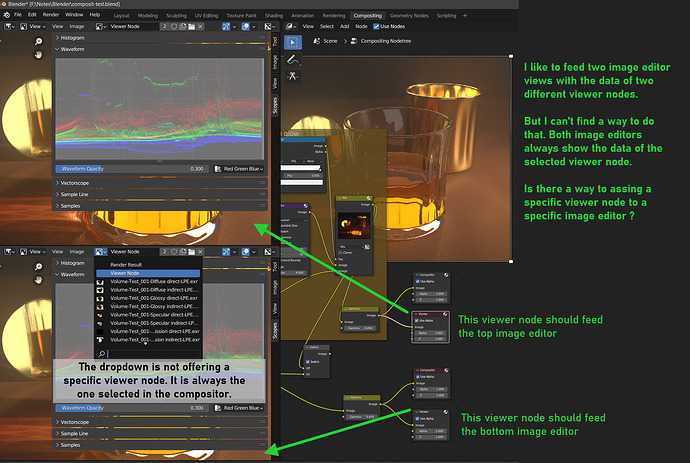Image resolution: width=690 pixels, height=463 pixels.
Task: Click preview sphere icon on selected Viewer node
Action: coord(445,314)
